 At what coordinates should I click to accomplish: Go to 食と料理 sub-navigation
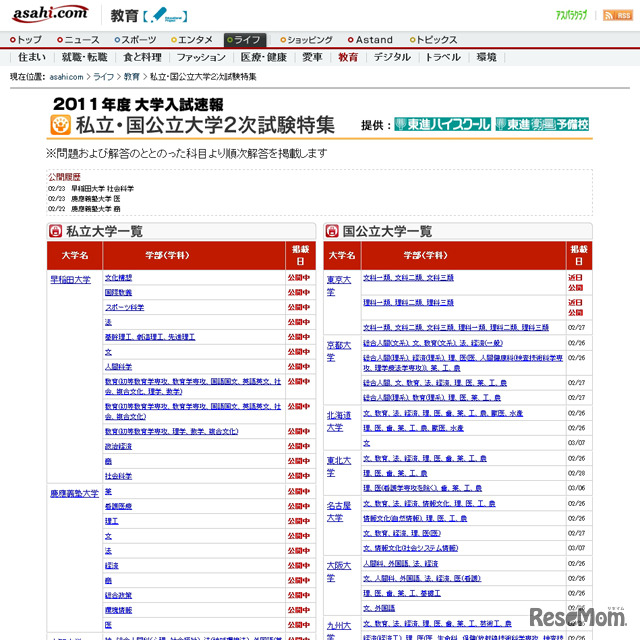(x=142, y=57)
